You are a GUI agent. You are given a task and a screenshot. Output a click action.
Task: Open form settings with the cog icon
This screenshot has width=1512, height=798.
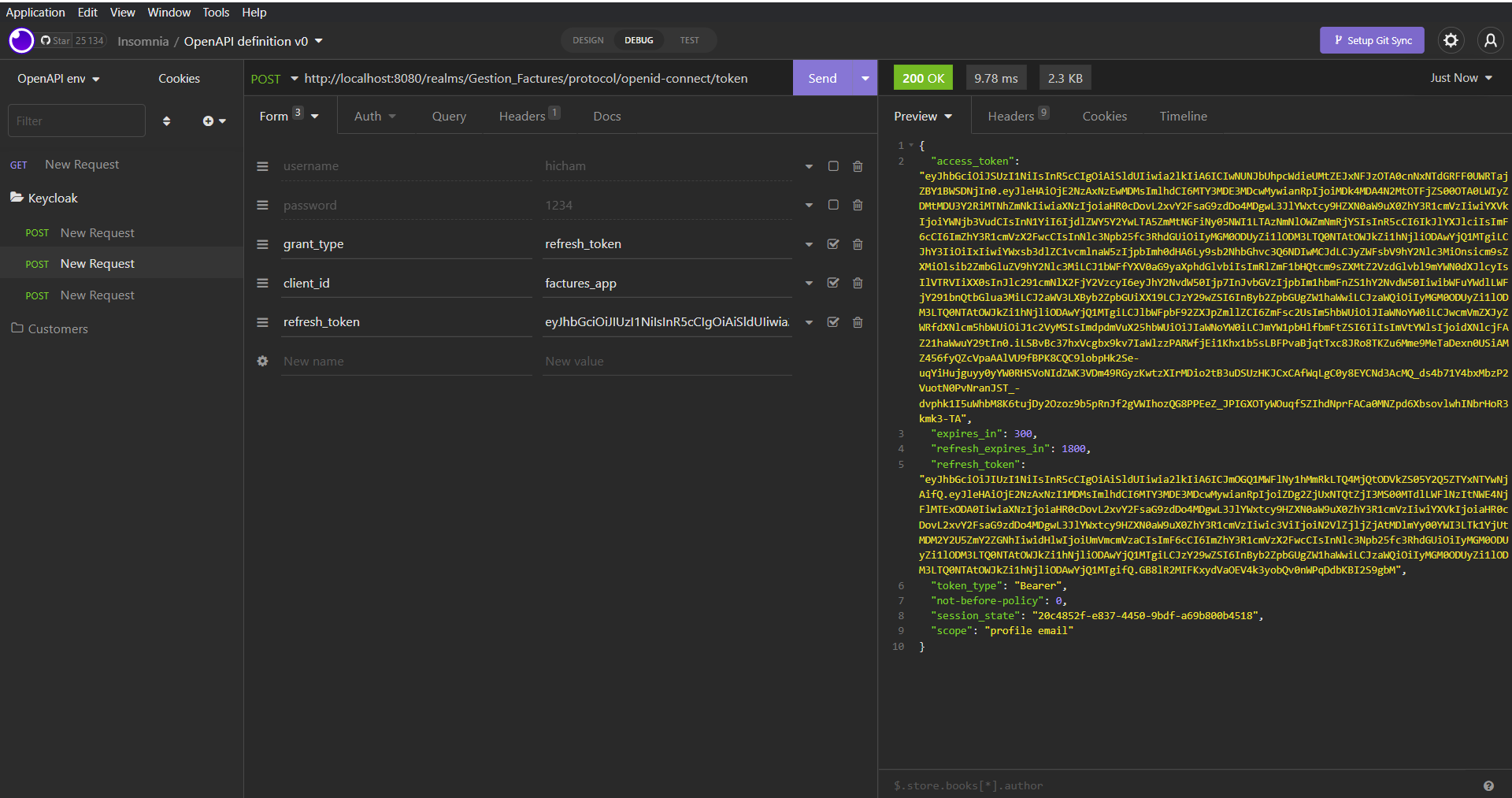coord(262,361)
